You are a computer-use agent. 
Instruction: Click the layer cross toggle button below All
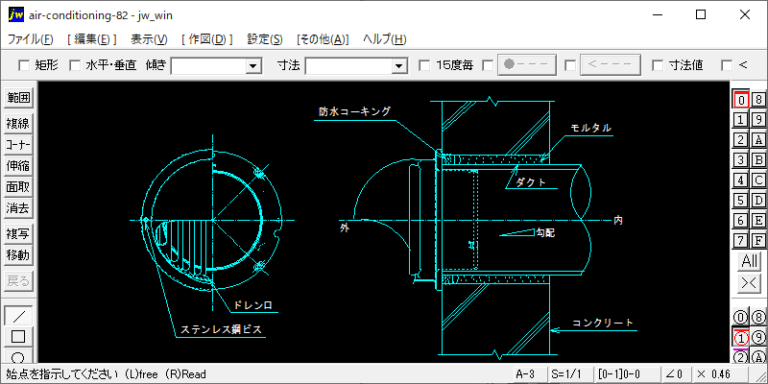click(x=749, y=284)
